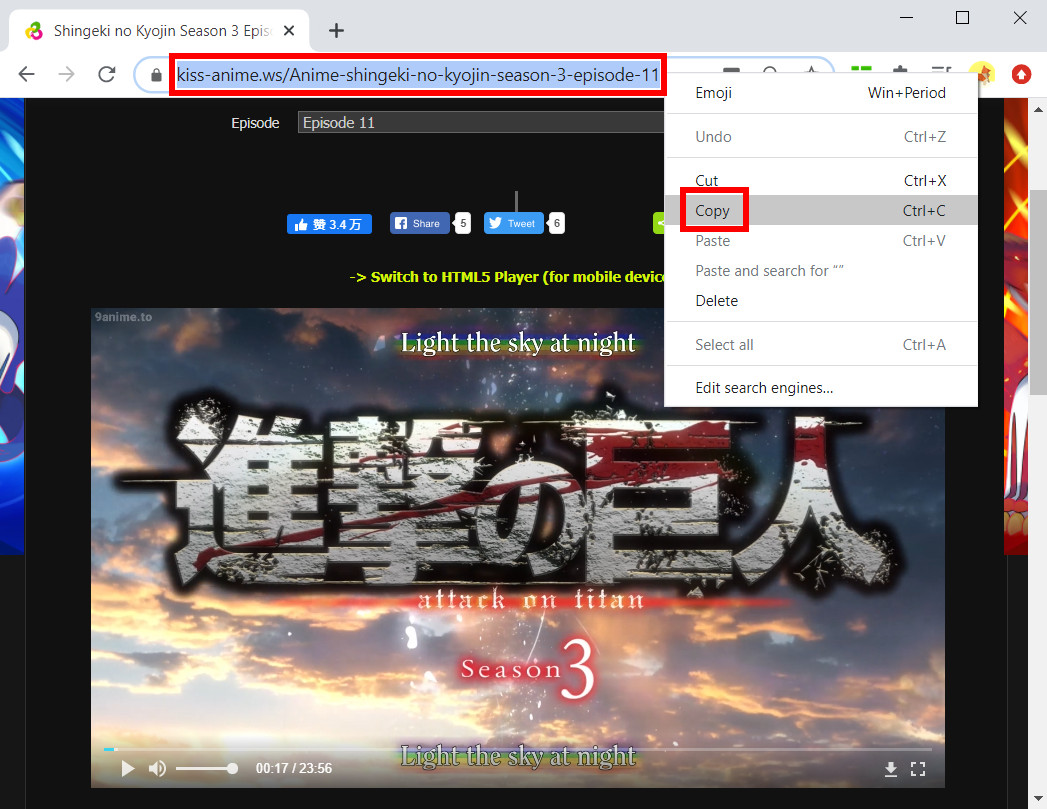The height and width of the screenshot is (809, 1047).
Task: Click the Facebook Share button
Action: [x=419, y=224]
